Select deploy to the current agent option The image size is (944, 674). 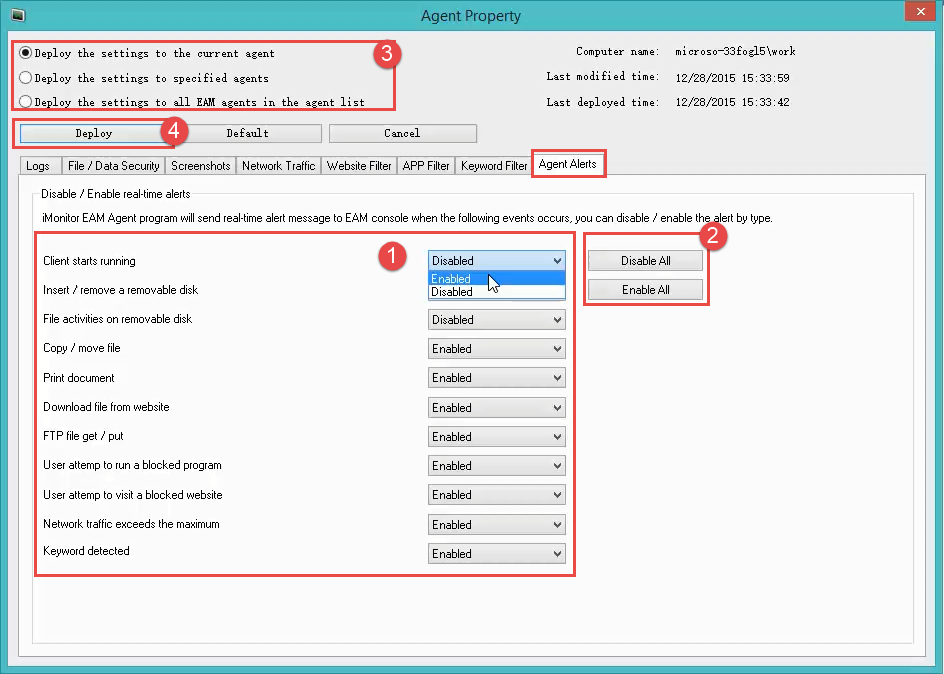point(26,53)
